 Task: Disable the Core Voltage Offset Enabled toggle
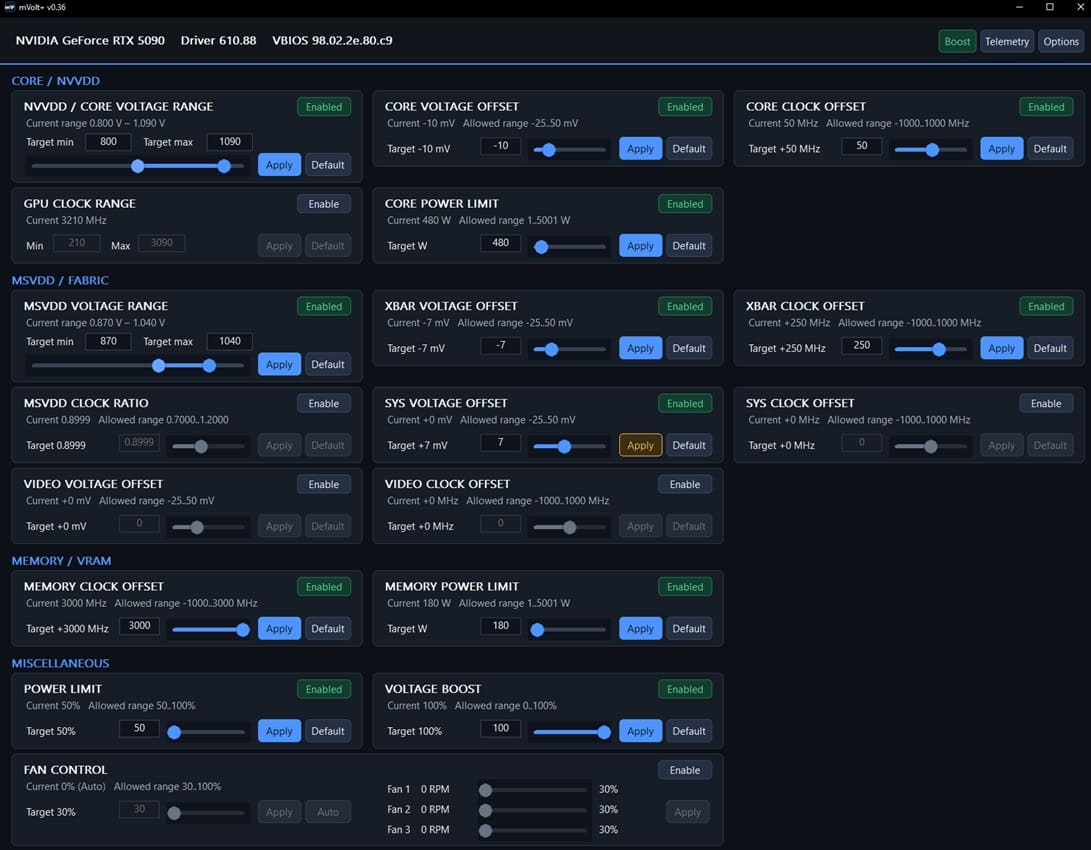[x=685, y=107]
